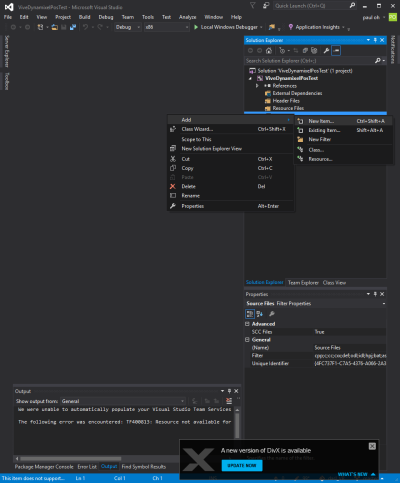Viewport: 400px width, 483px height.
Task: Open Local Windows Debugger dropdown arrow
Action: pyautogui.click(x=261, y=27)
